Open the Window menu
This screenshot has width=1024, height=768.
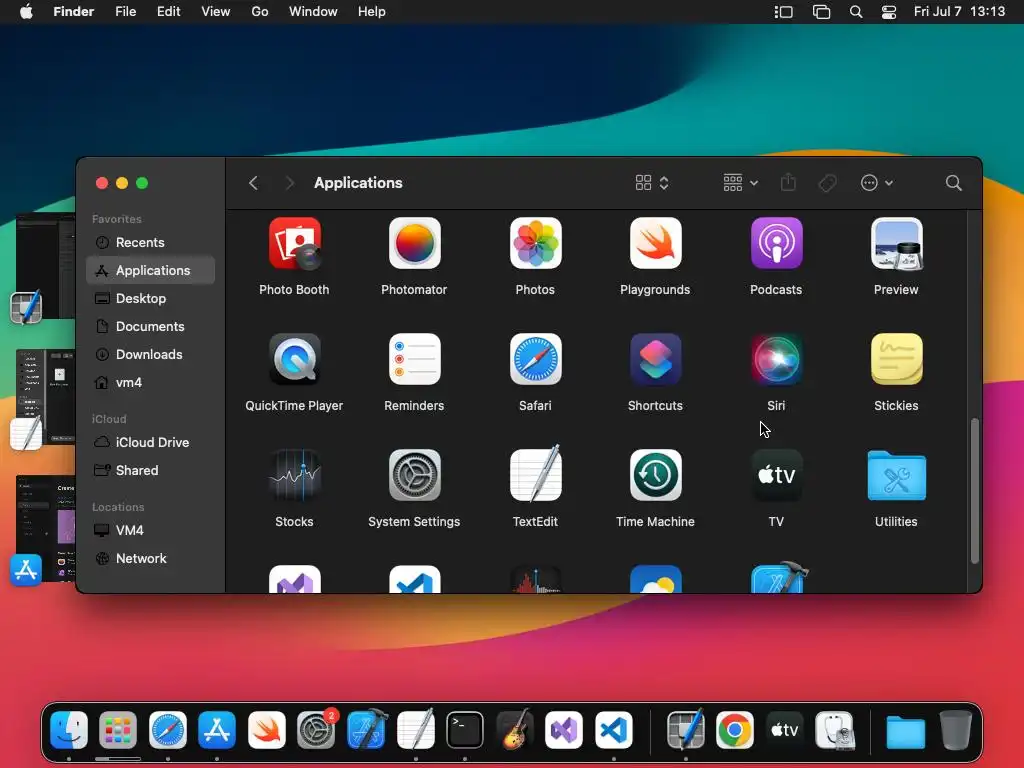click(x=313, y=12)
